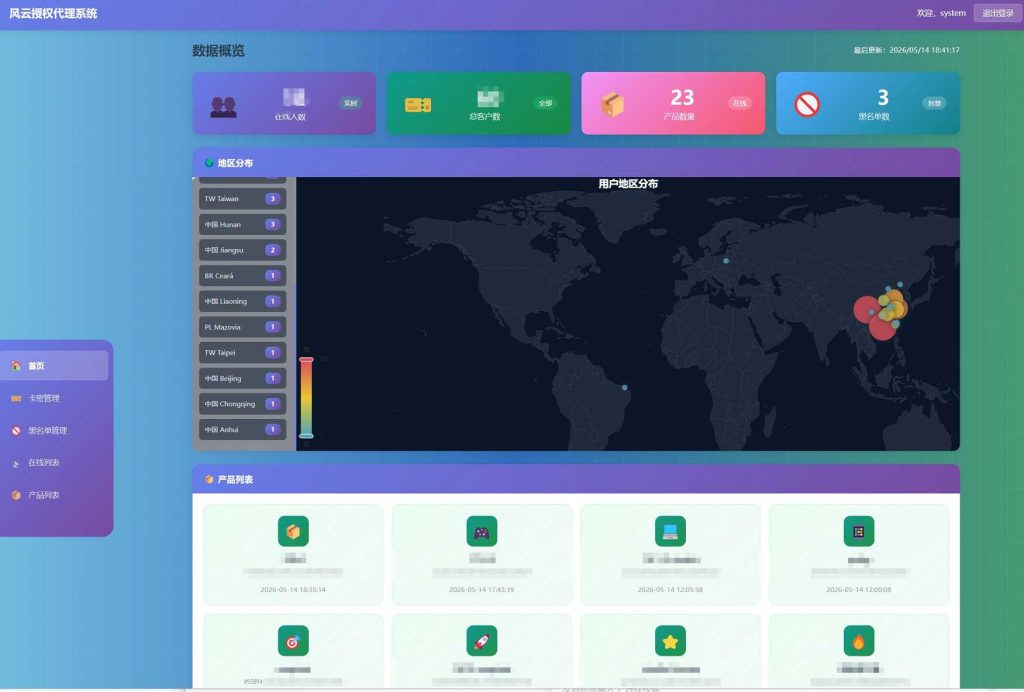Click the laptop product icon dated 12:05:58
This screenshot has width=1024, height=692.
click(x=670, y=531)
